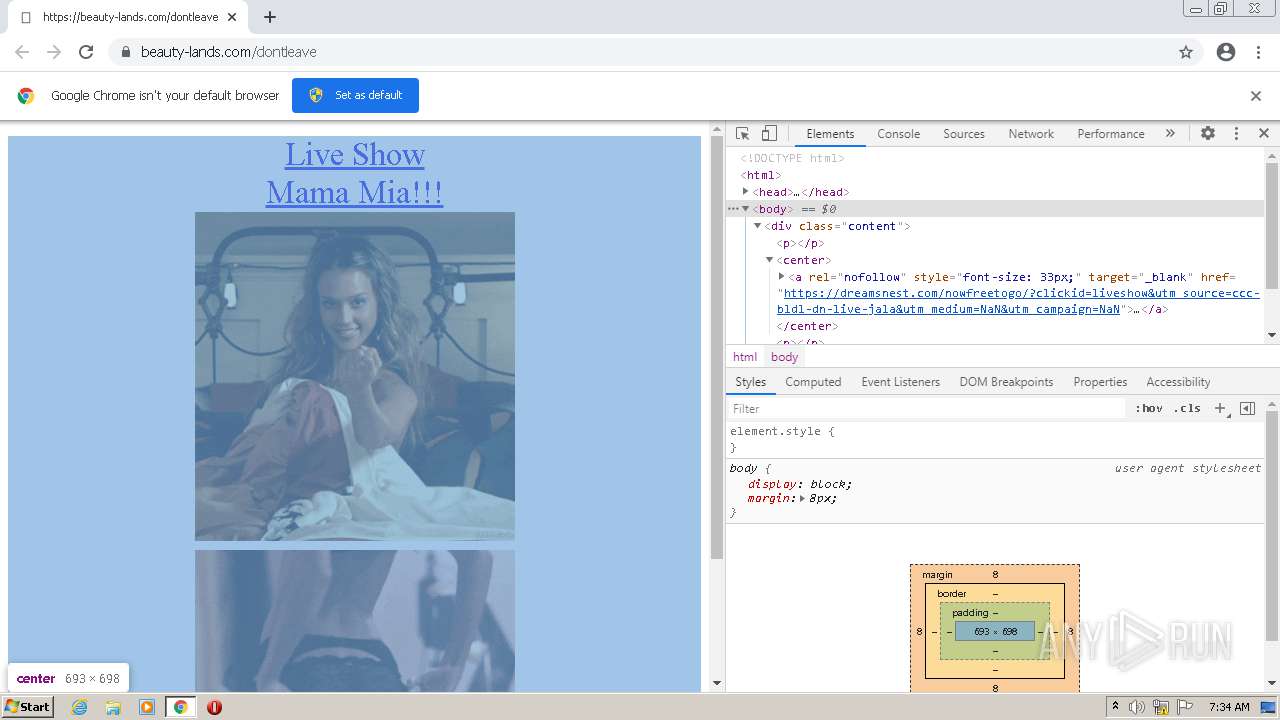Go back to previous page
Screen dimensions: 1280x720
[x=22, y=52]
